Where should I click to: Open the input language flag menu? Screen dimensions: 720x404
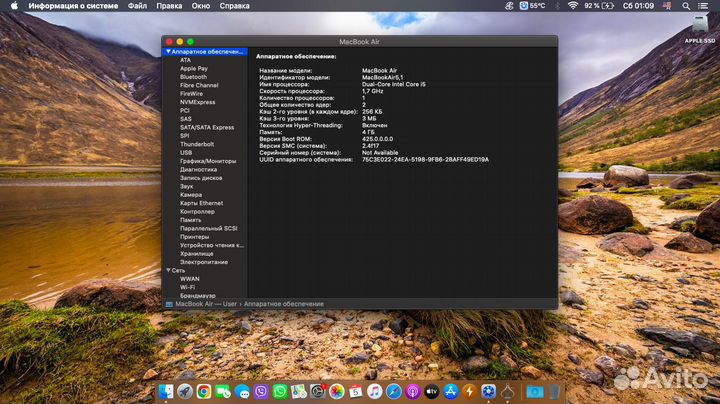pyautogui.click(x=667, y=6)
